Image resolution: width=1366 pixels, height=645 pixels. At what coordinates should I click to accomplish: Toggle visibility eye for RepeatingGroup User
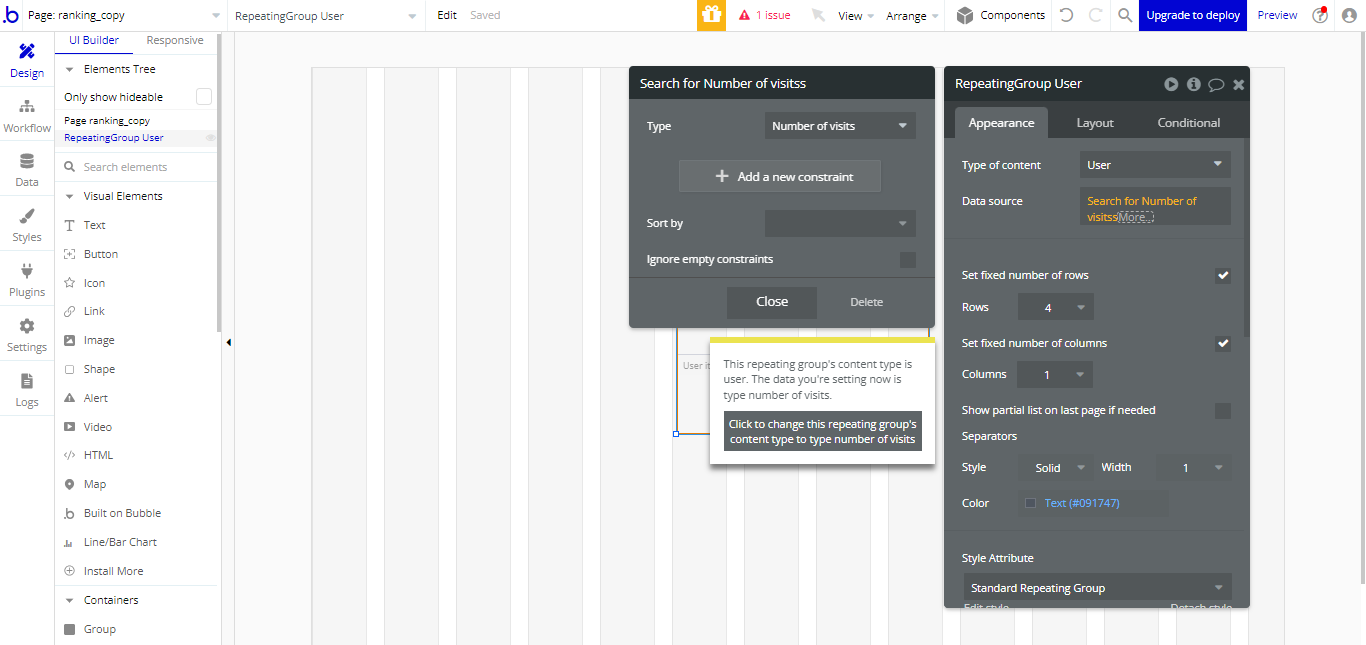click(211, 138)
